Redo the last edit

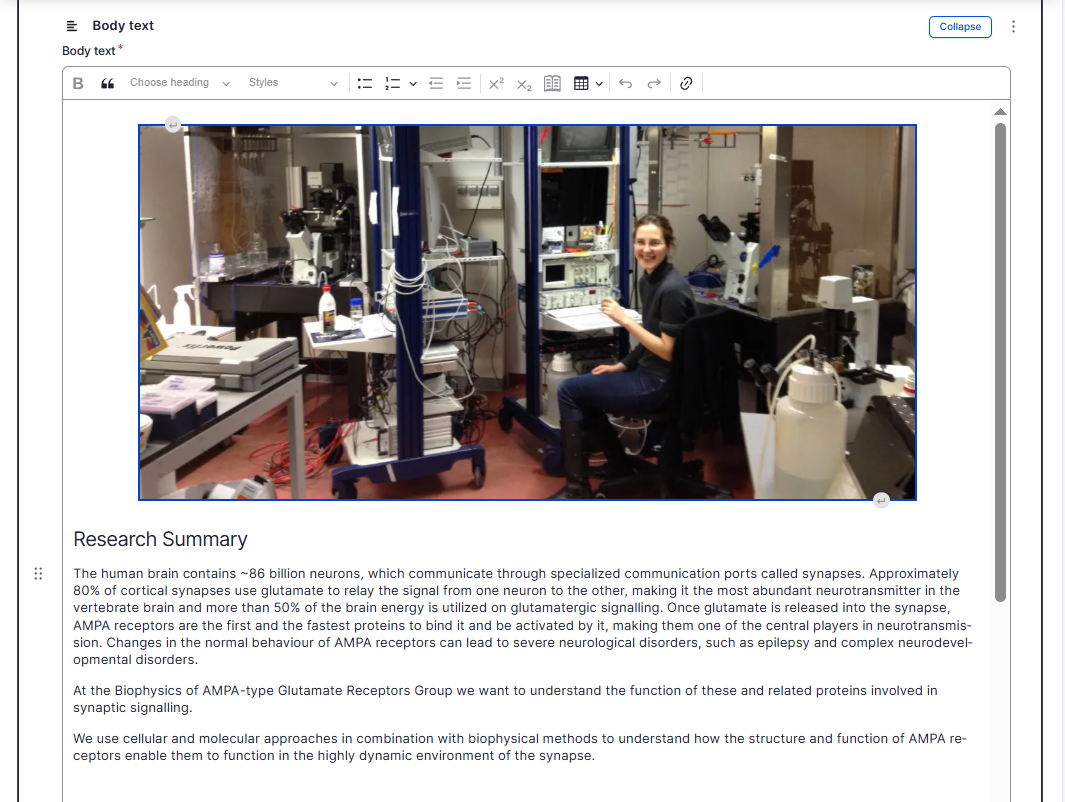coord(653,83)
